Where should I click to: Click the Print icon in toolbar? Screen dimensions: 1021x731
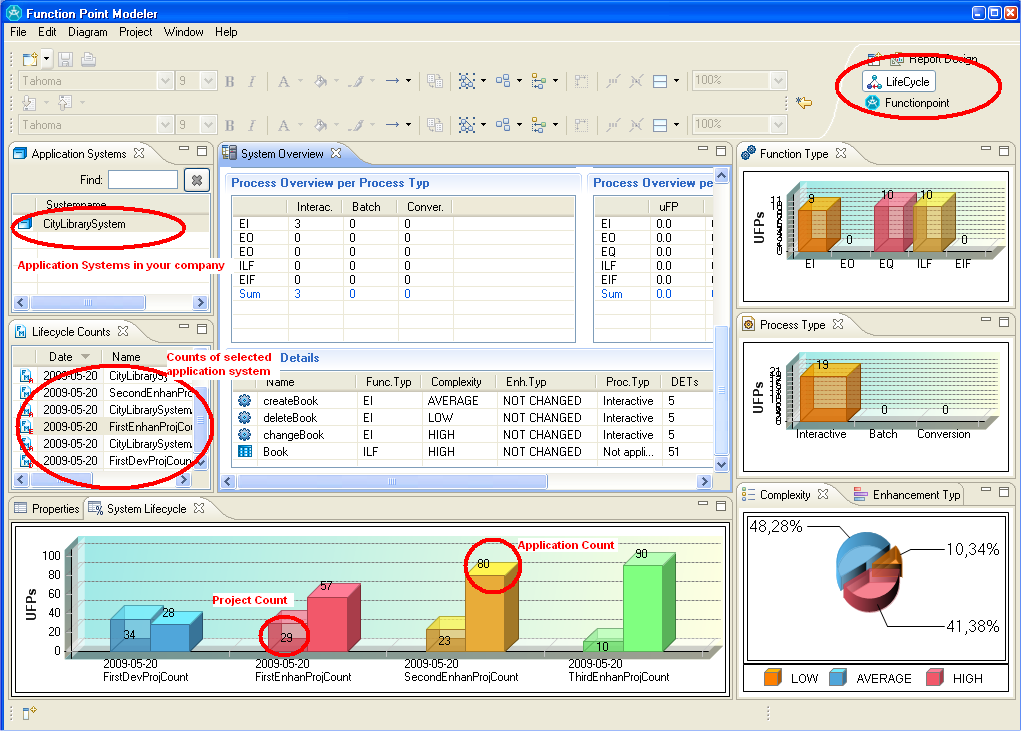coord(89,59)
